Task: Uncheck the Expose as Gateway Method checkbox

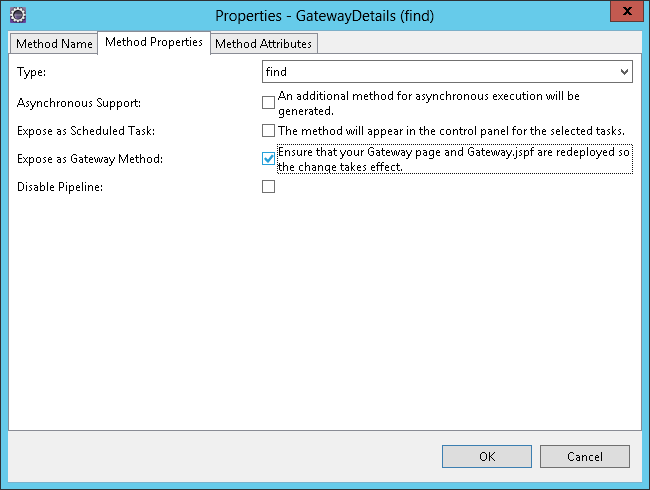Action: (x=268, y=159)
